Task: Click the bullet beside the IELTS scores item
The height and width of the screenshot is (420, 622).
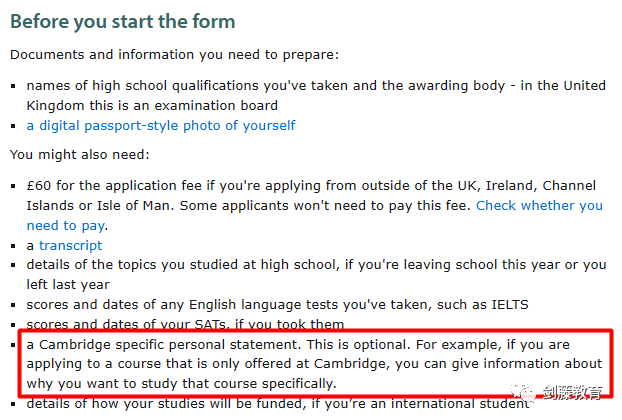Action: (13, 305)
